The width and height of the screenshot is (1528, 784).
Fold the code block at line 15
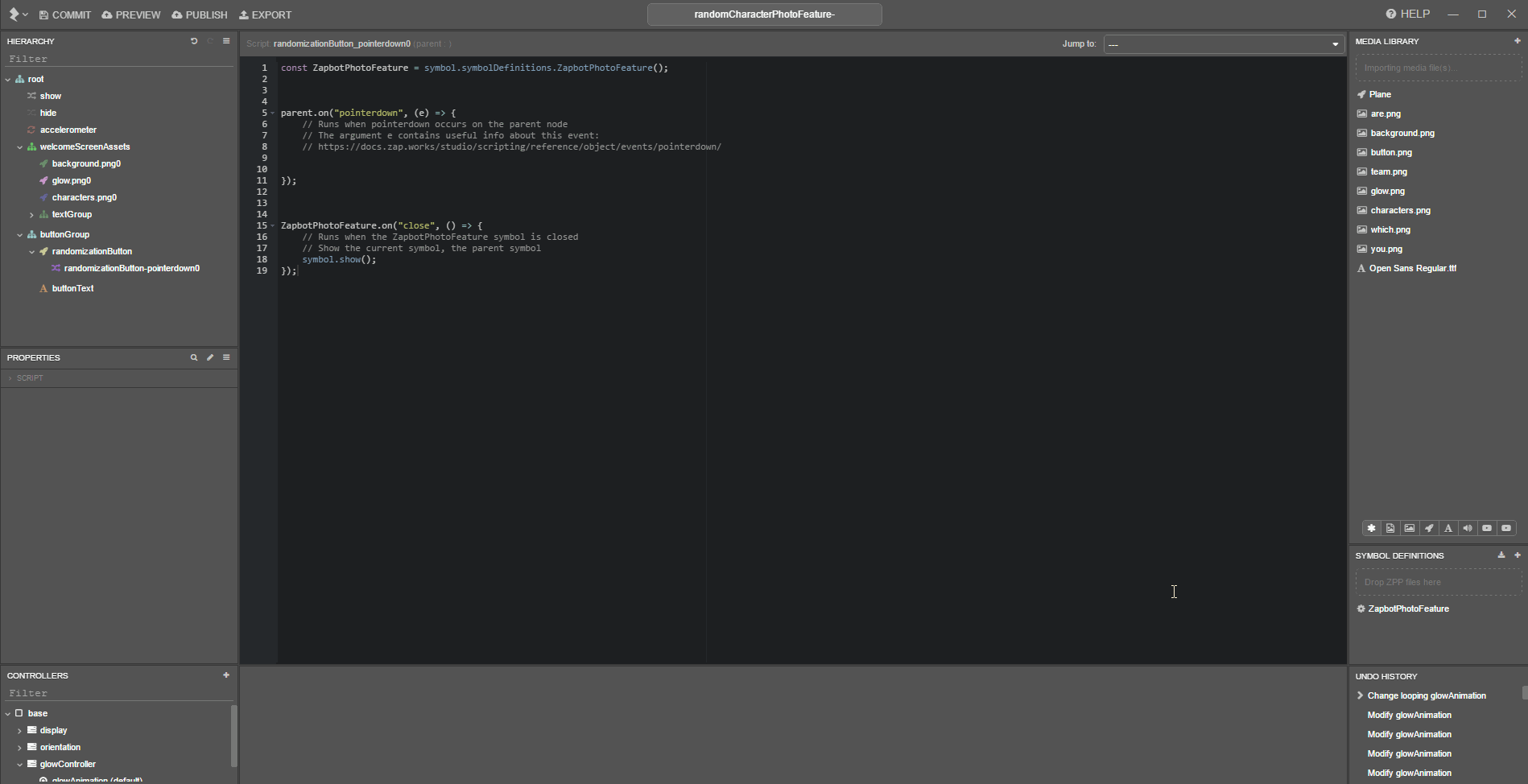pyautogui.click(x=273, y=225)
